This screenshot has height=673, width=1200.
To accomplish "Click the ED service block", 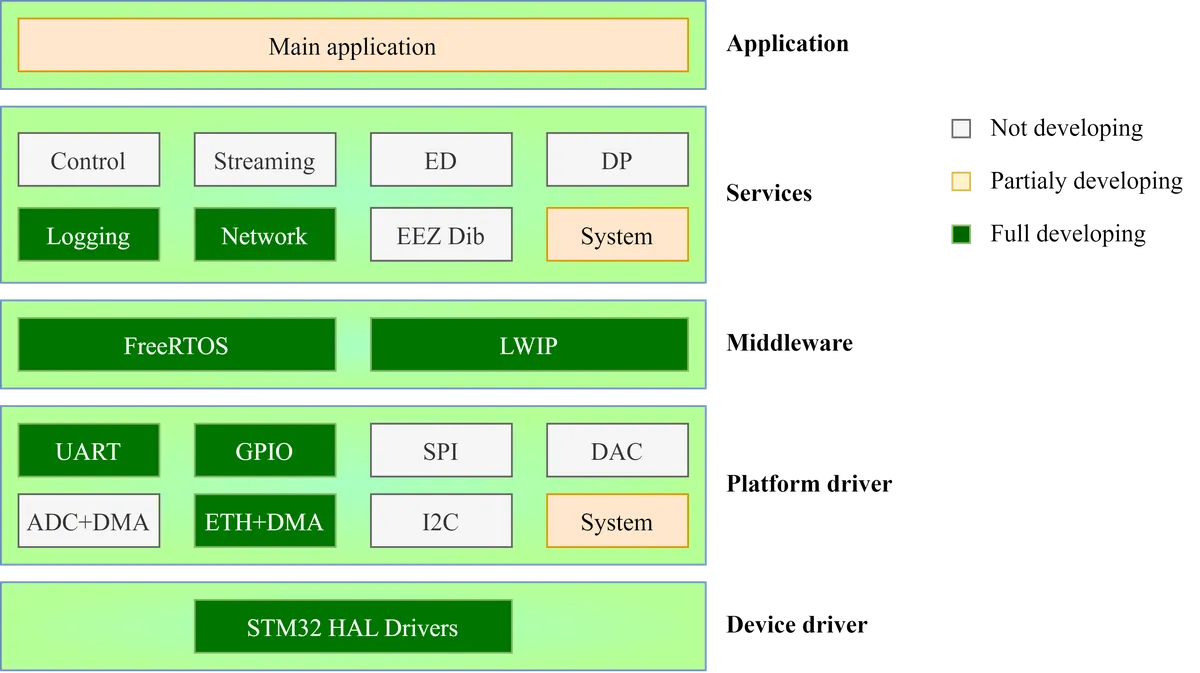I will tap(441, 160).
